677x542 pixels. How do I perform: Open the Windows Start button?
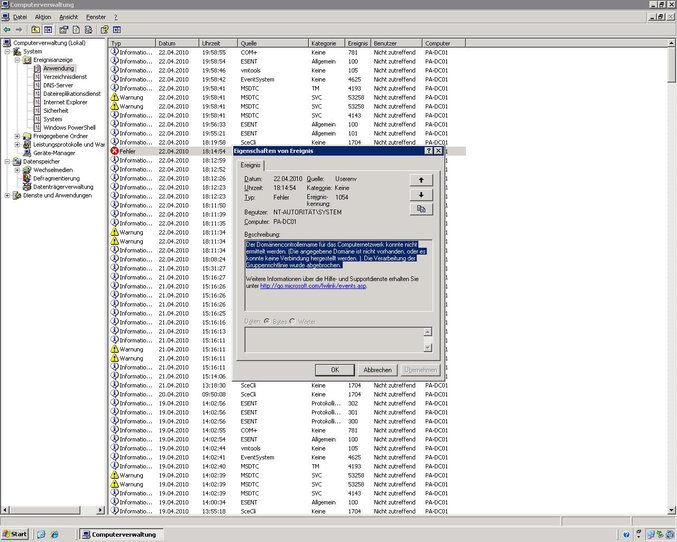pyautogui.click(x=15, y=534)
